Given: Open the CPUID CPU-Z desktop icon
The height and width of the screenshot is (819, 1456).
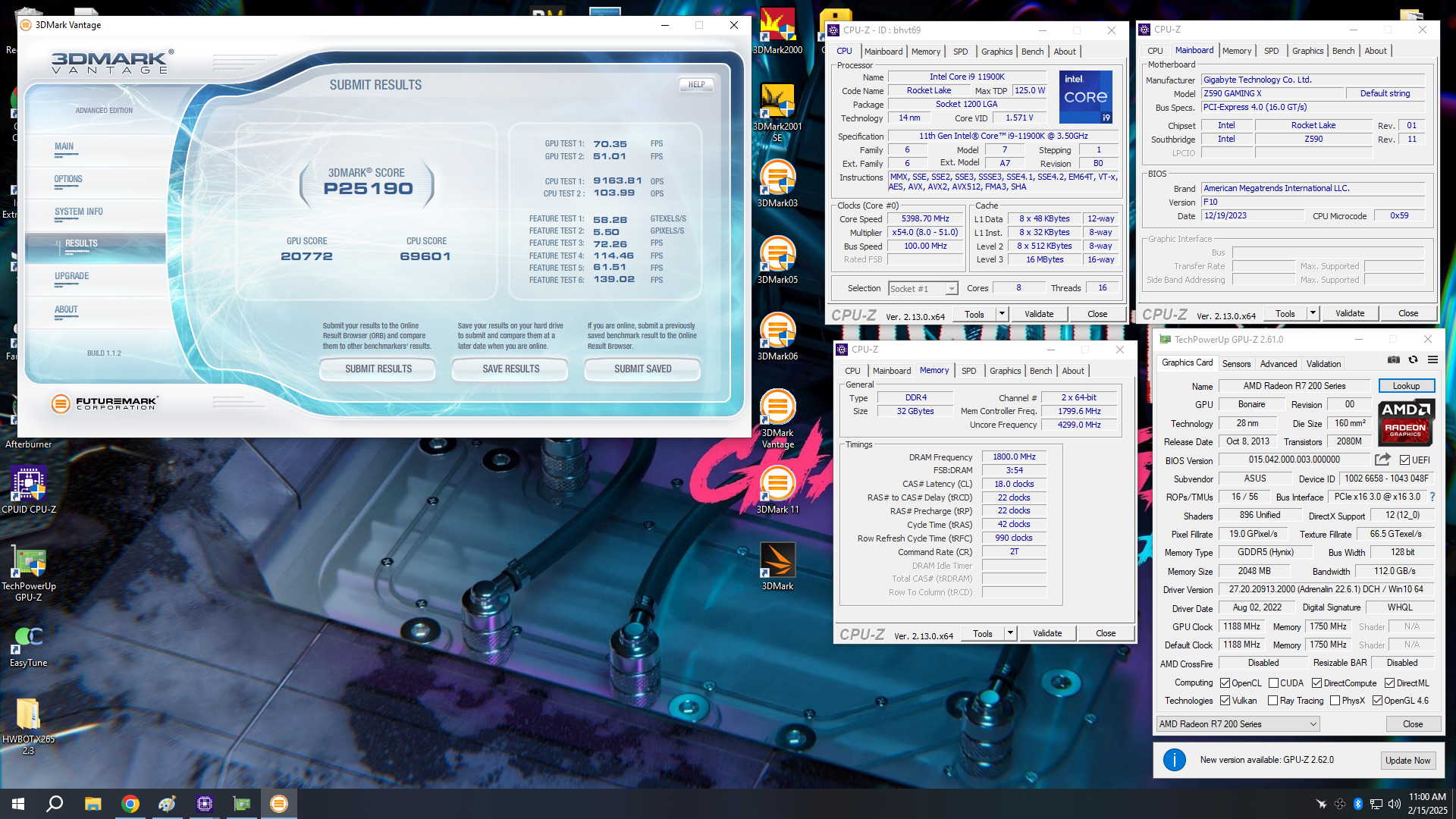Looking at the screenshot, I should (29, 489).
